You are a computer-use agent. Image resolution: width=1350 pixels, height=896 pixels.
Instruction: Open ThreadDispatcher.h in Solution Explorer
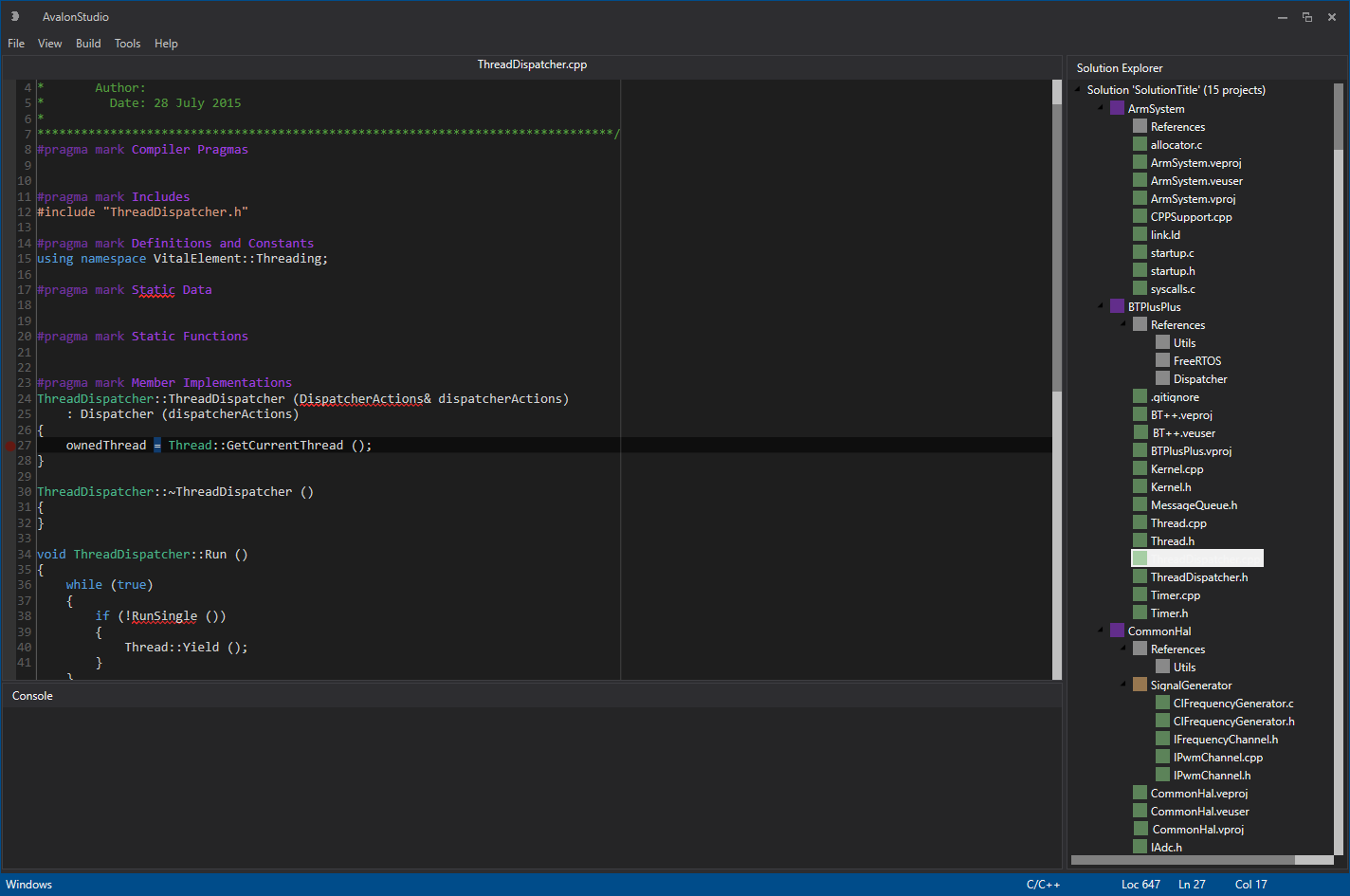click(1198, 577)
